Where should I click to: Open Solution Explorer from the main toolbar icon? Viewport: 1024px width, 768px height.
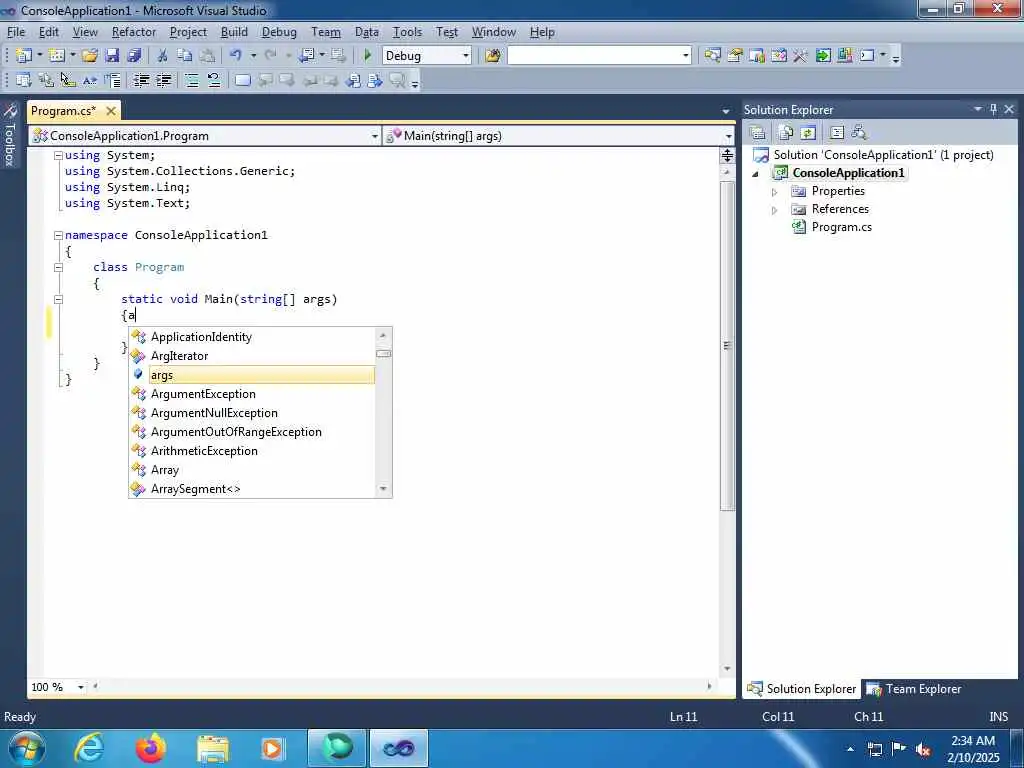(x=712, y=56)
